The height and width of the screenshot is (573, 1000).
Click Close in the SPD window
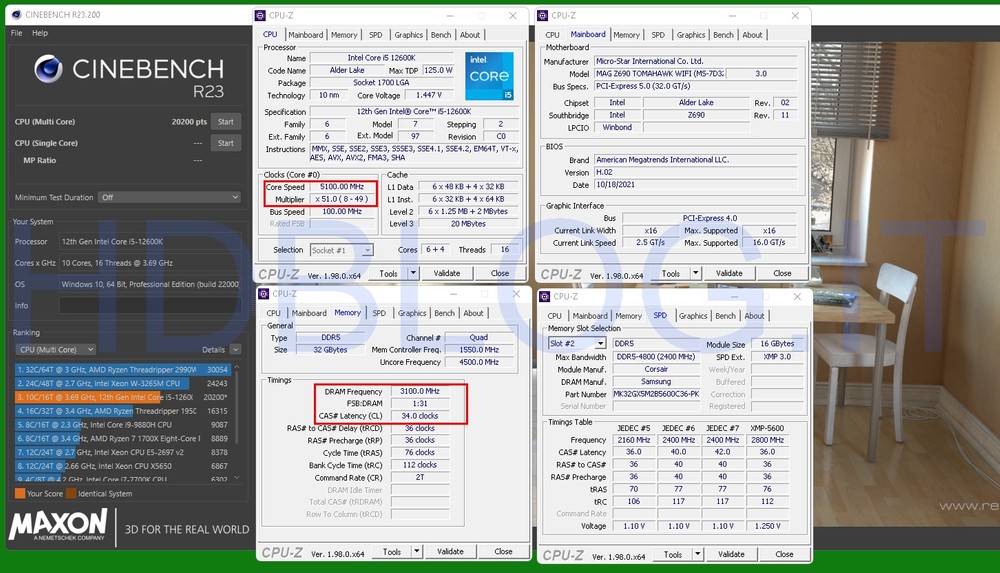784,554
